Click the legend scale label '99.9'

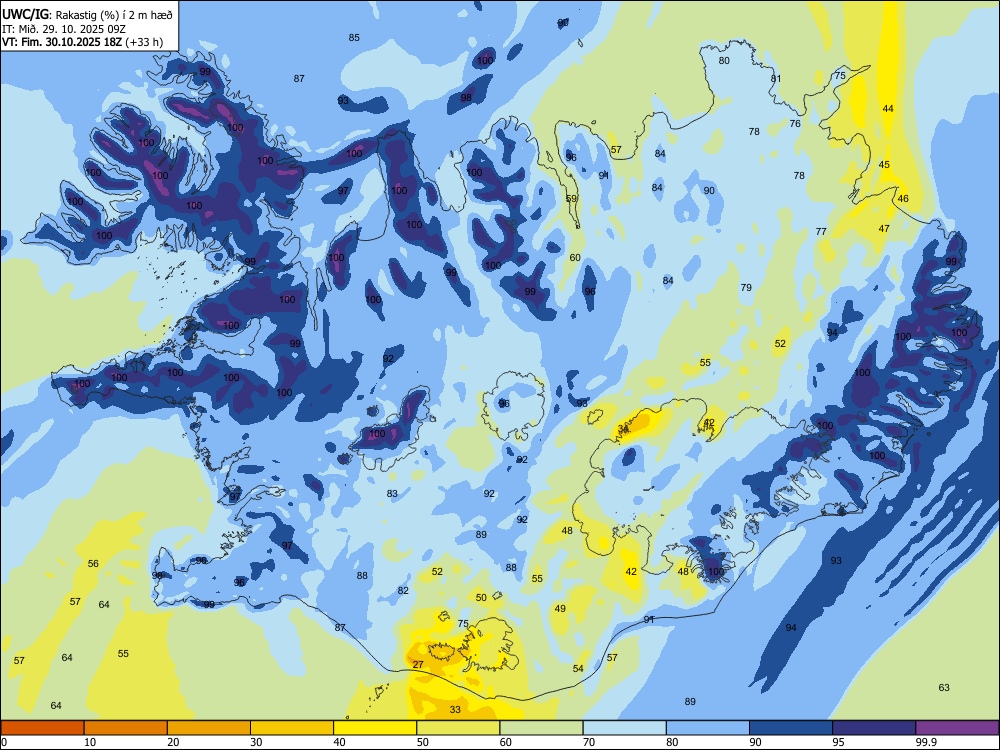click(x=926, y=742)
